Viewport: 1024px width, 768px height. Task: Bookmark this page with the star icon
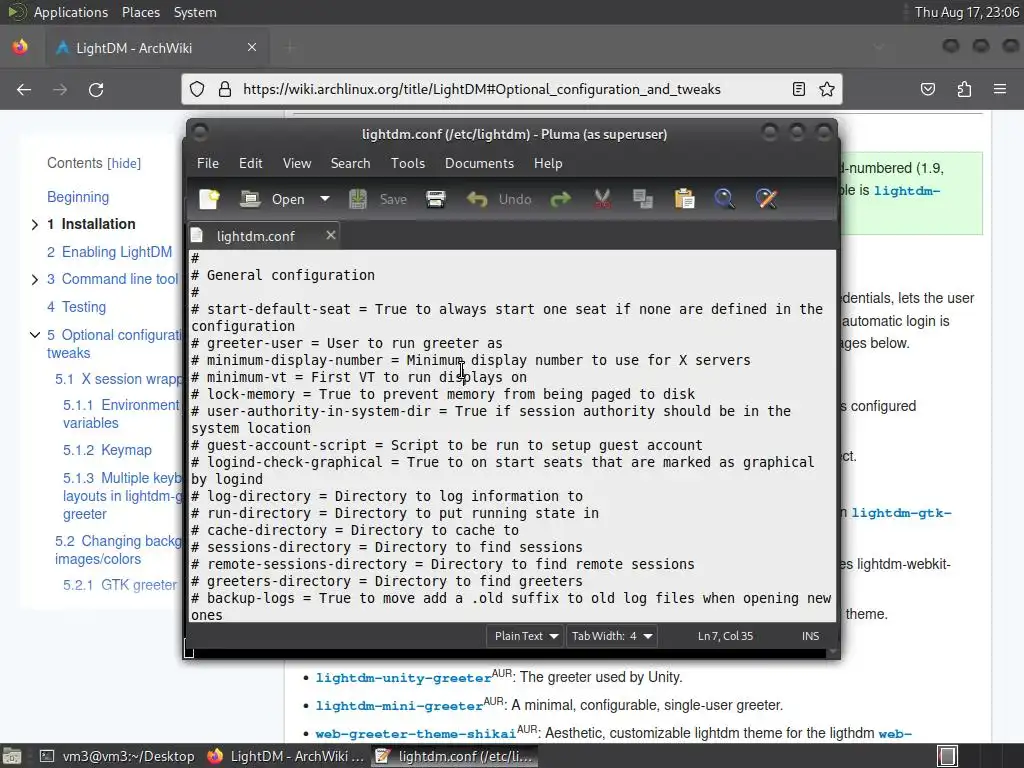[827, 89]
